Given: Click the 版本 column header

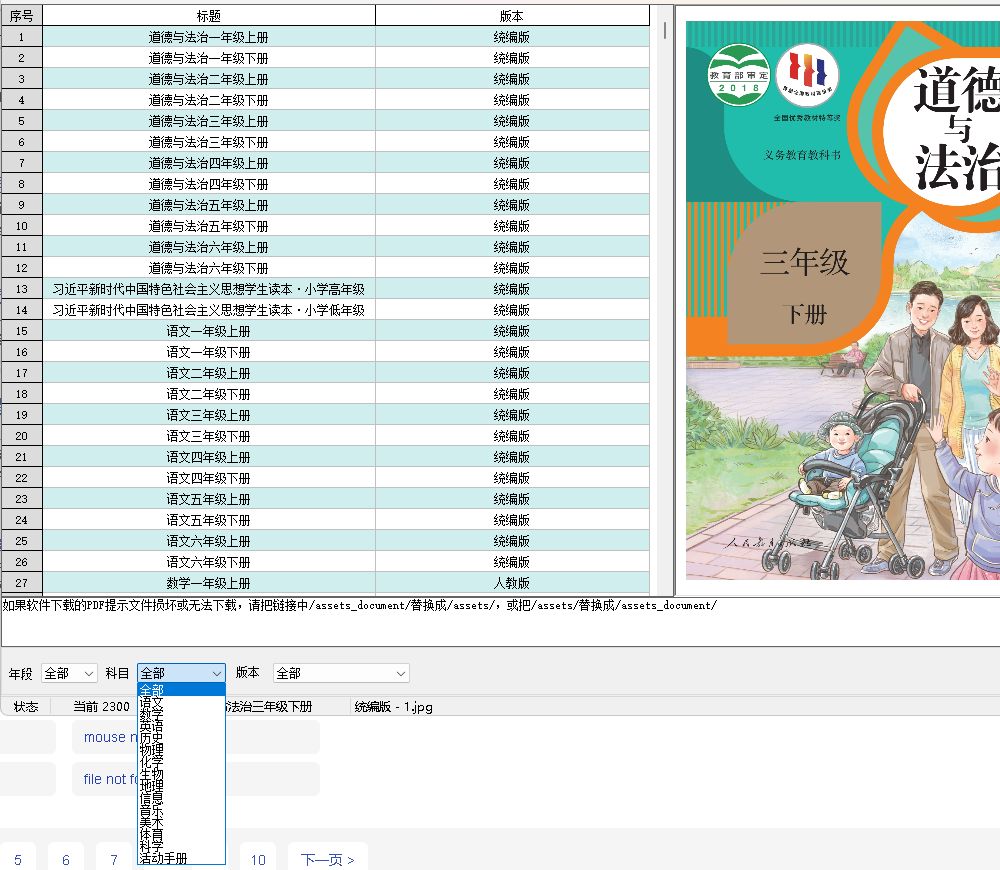Looking at the screenshot, I should (511, 16).
